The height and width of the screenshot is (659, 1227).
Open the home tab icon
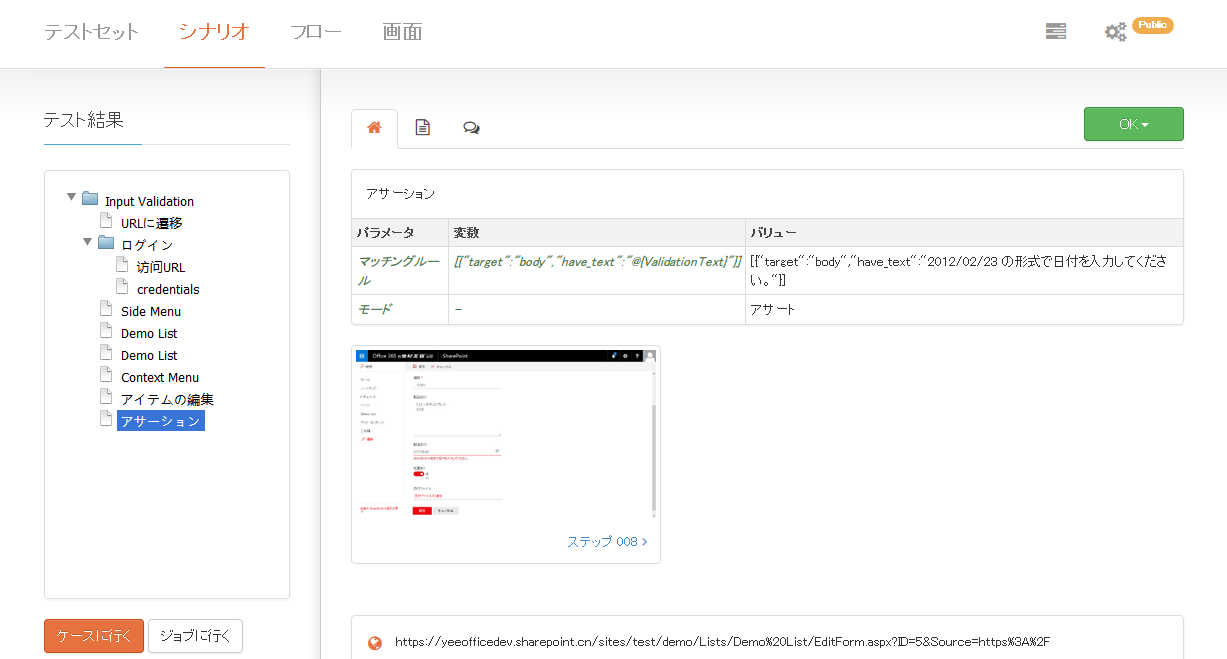tap(374, 128)
